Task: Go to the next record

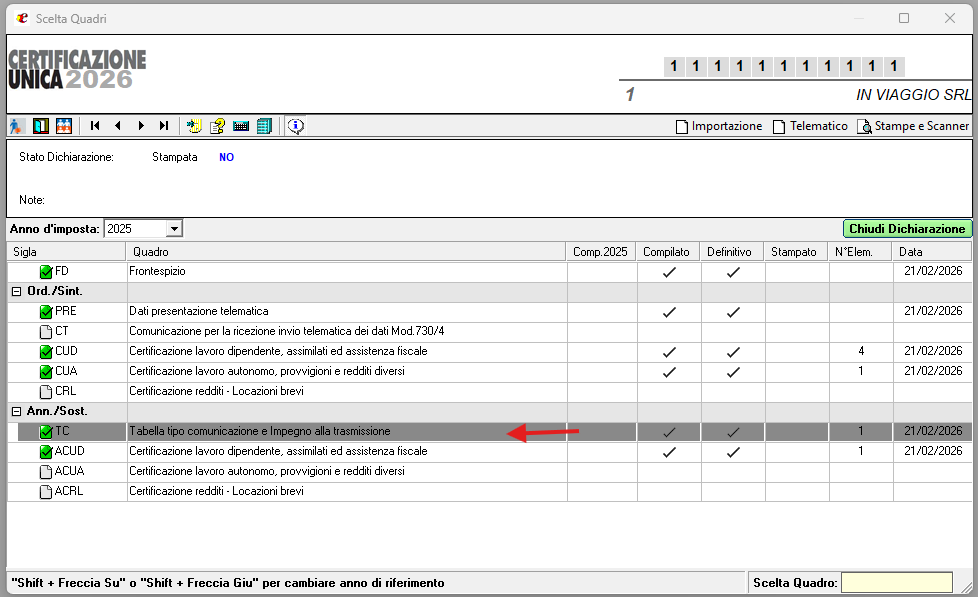Action: tap(141, 126)
